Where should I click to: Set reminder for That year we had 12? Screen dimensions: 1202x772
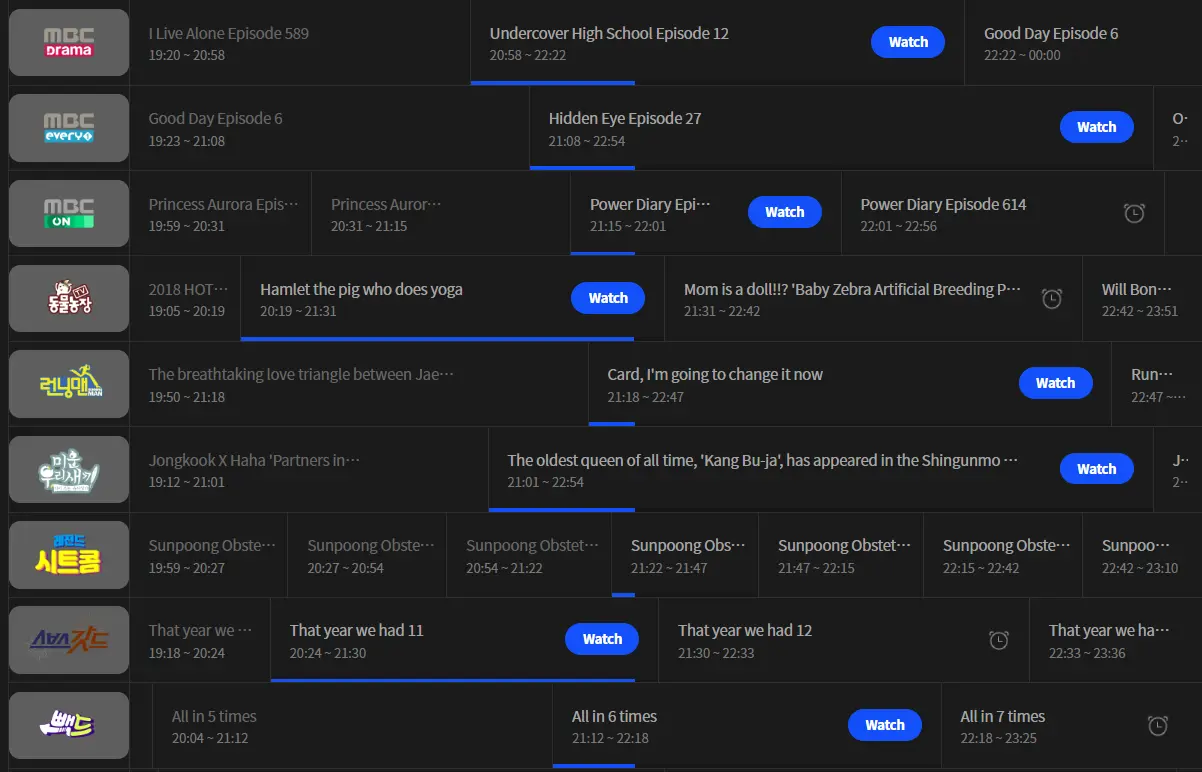(999, 640)
